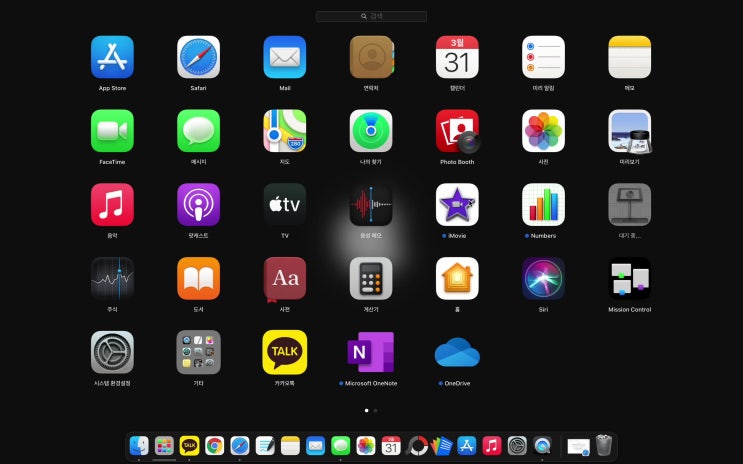
Task: Open QuickTime Player from the Dock
Action: click(542, 446)
